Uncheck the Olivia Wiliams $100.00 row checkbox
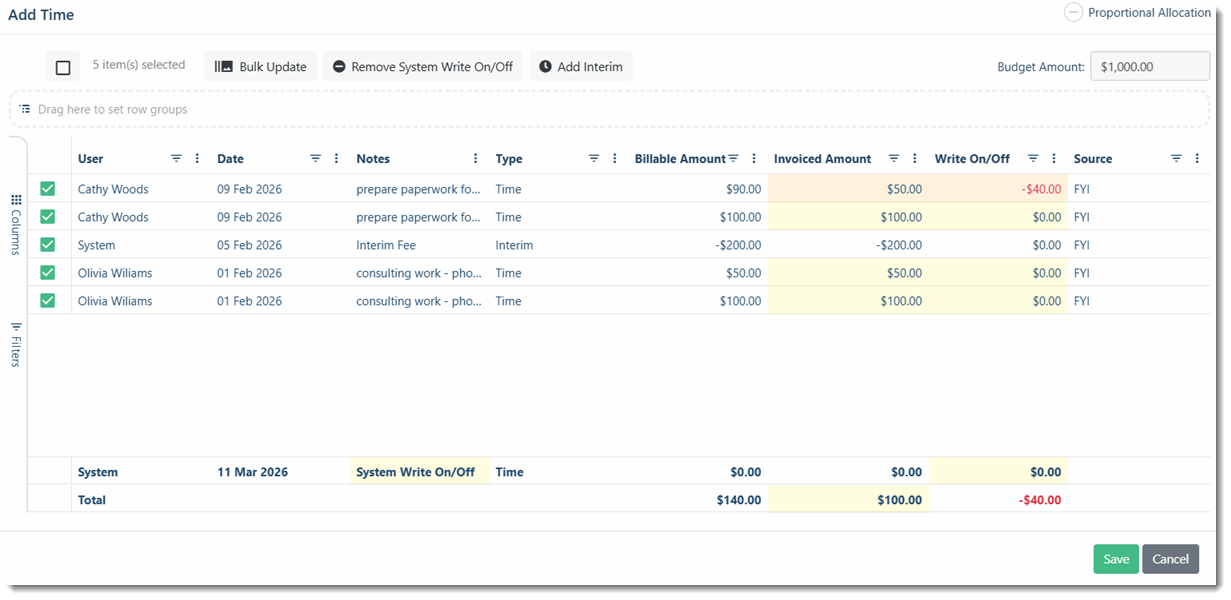 (48, 301)
